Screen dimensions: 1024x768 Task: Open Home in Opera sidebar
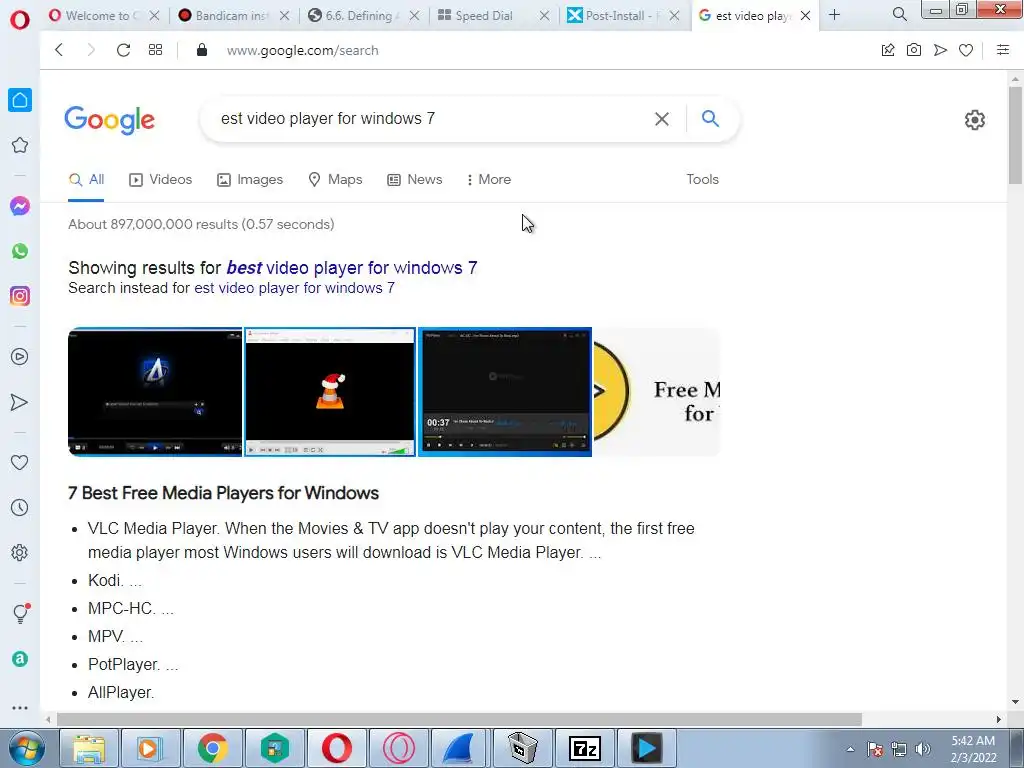(x=20, y=100)
